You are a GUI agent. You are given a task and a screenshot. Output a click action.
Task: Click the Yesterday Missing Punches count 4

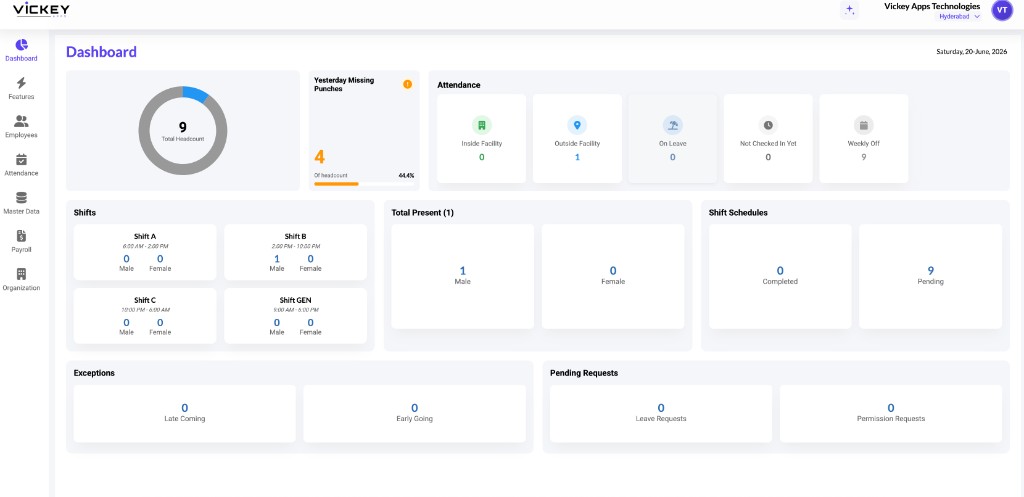click(319, 157)
